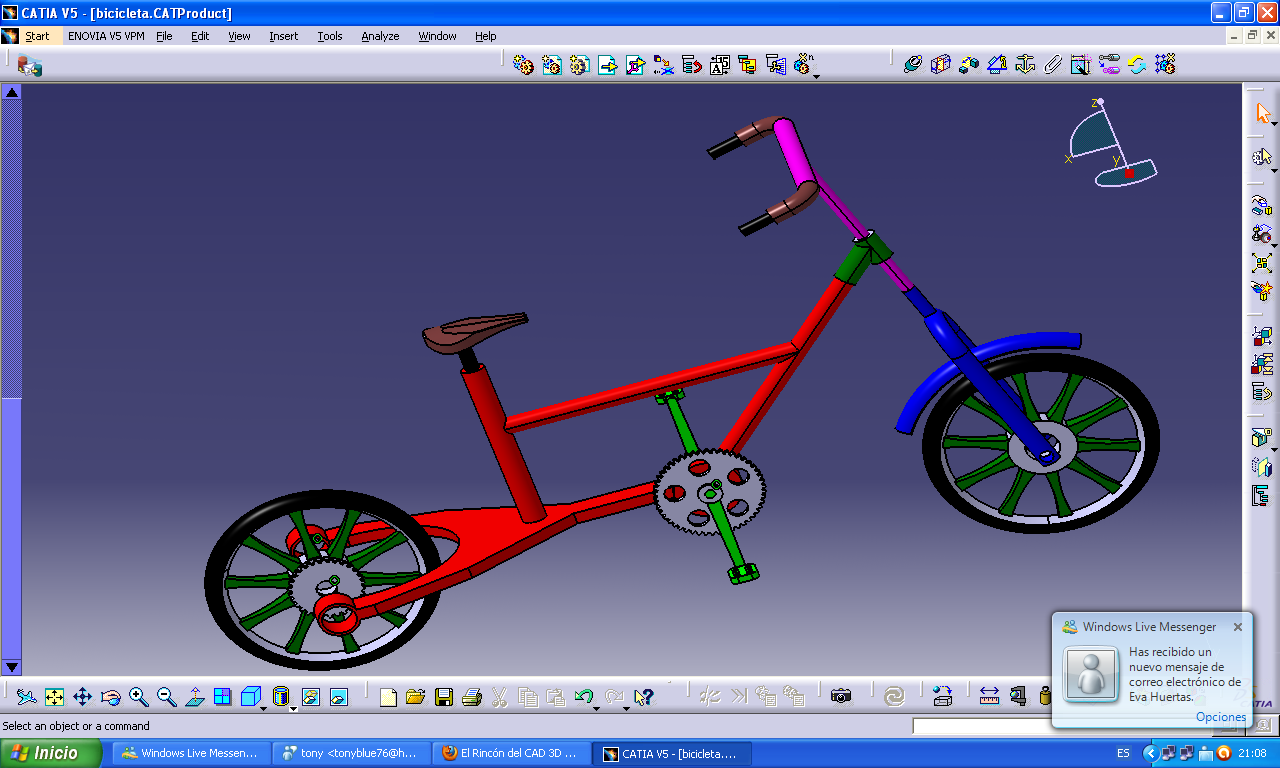Select the Pan view tool
The width and height of the screenshot is (1280, 768).
pos(83,696)
